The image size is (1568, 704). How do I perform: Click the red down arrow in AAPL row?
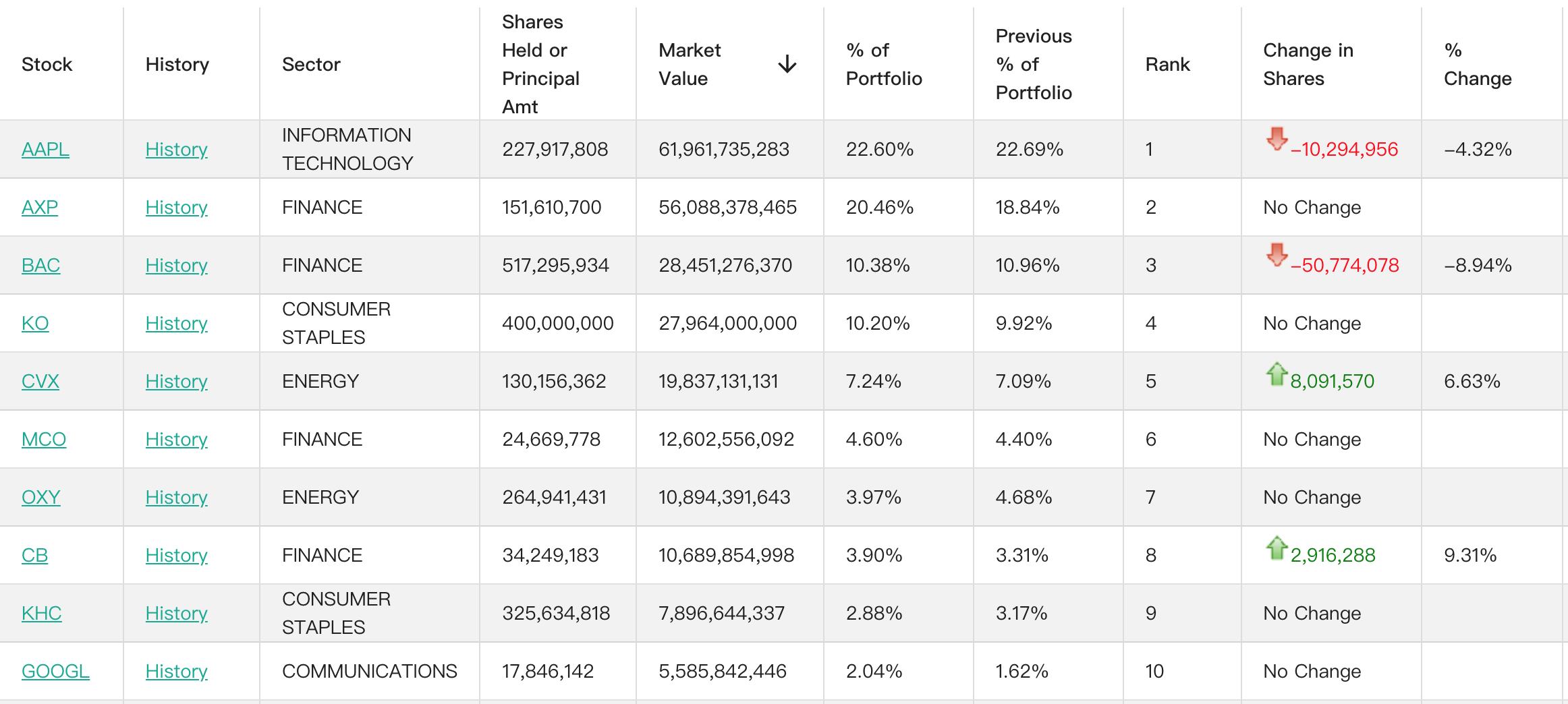click(x=1277, y=139)
